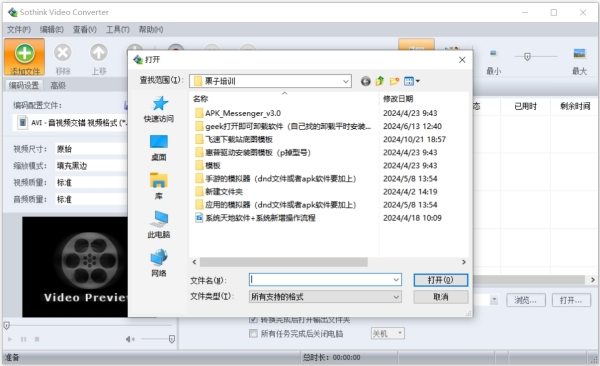
Task: Click the 打开... button in main window
Action: click(571, 300)
